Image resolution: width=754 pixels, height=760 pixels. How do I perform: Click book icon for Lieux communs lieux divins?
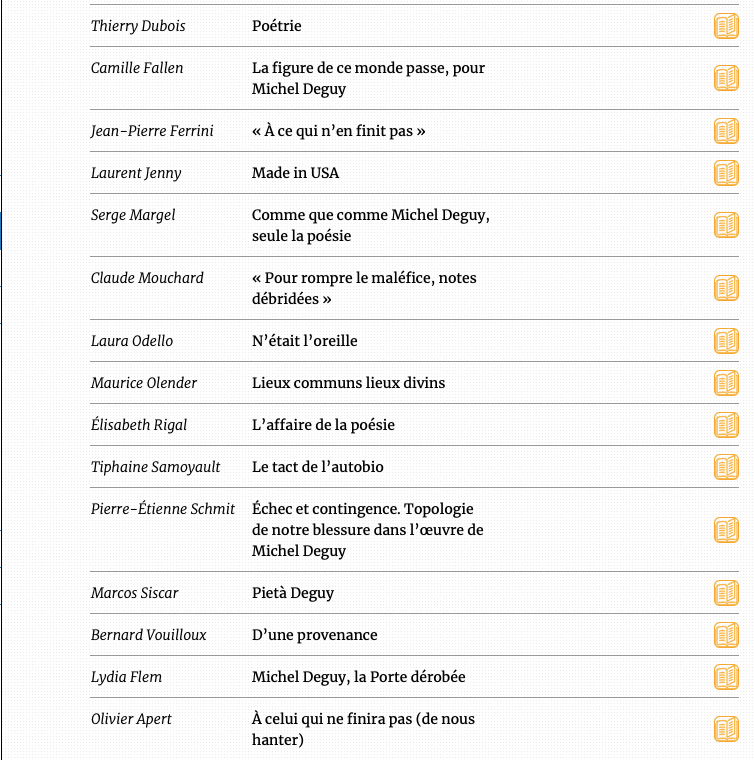(726, 383)
